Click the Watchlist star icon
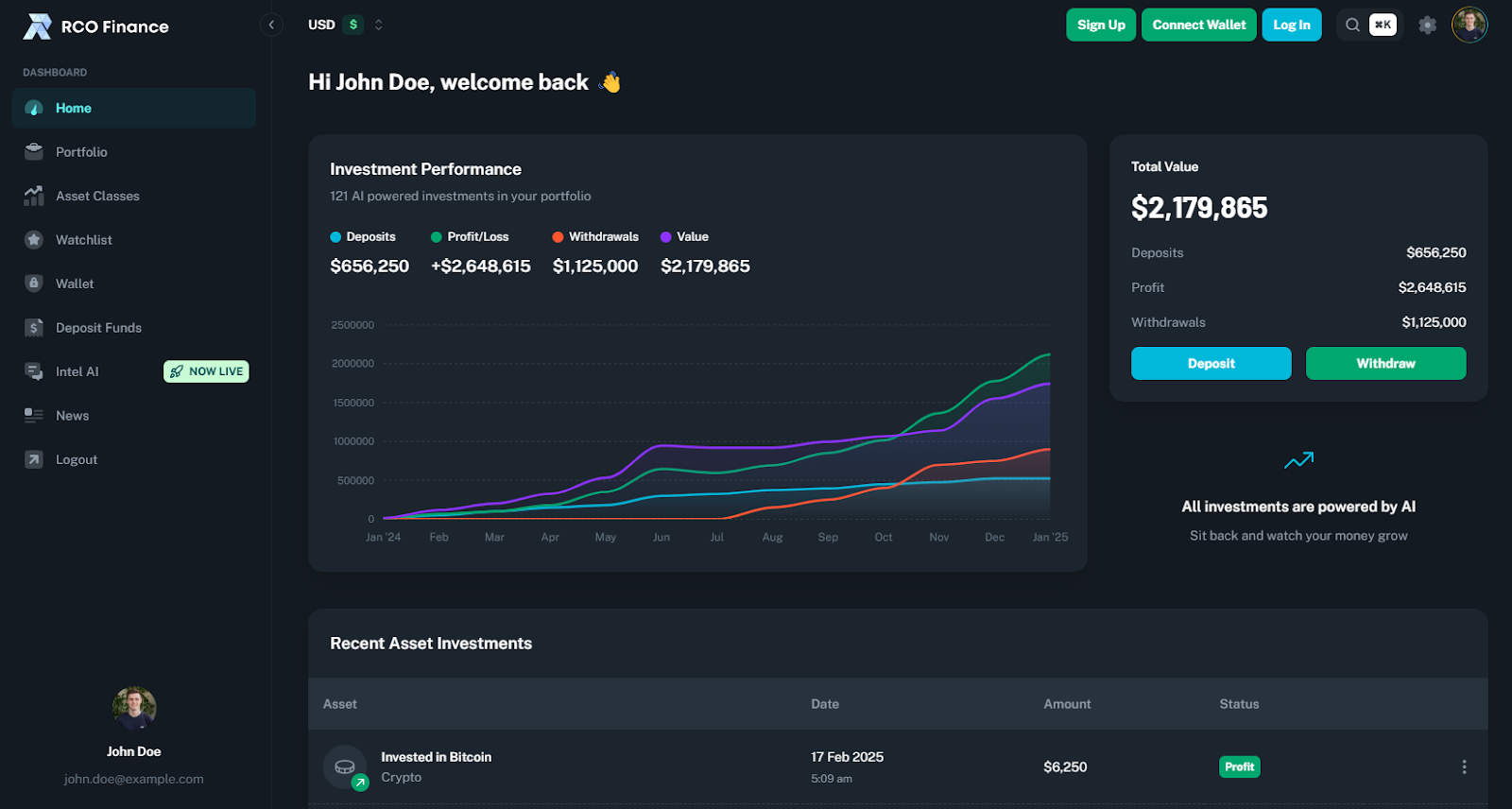This screenshot has width=1512, height=809. tap(34, 239)
